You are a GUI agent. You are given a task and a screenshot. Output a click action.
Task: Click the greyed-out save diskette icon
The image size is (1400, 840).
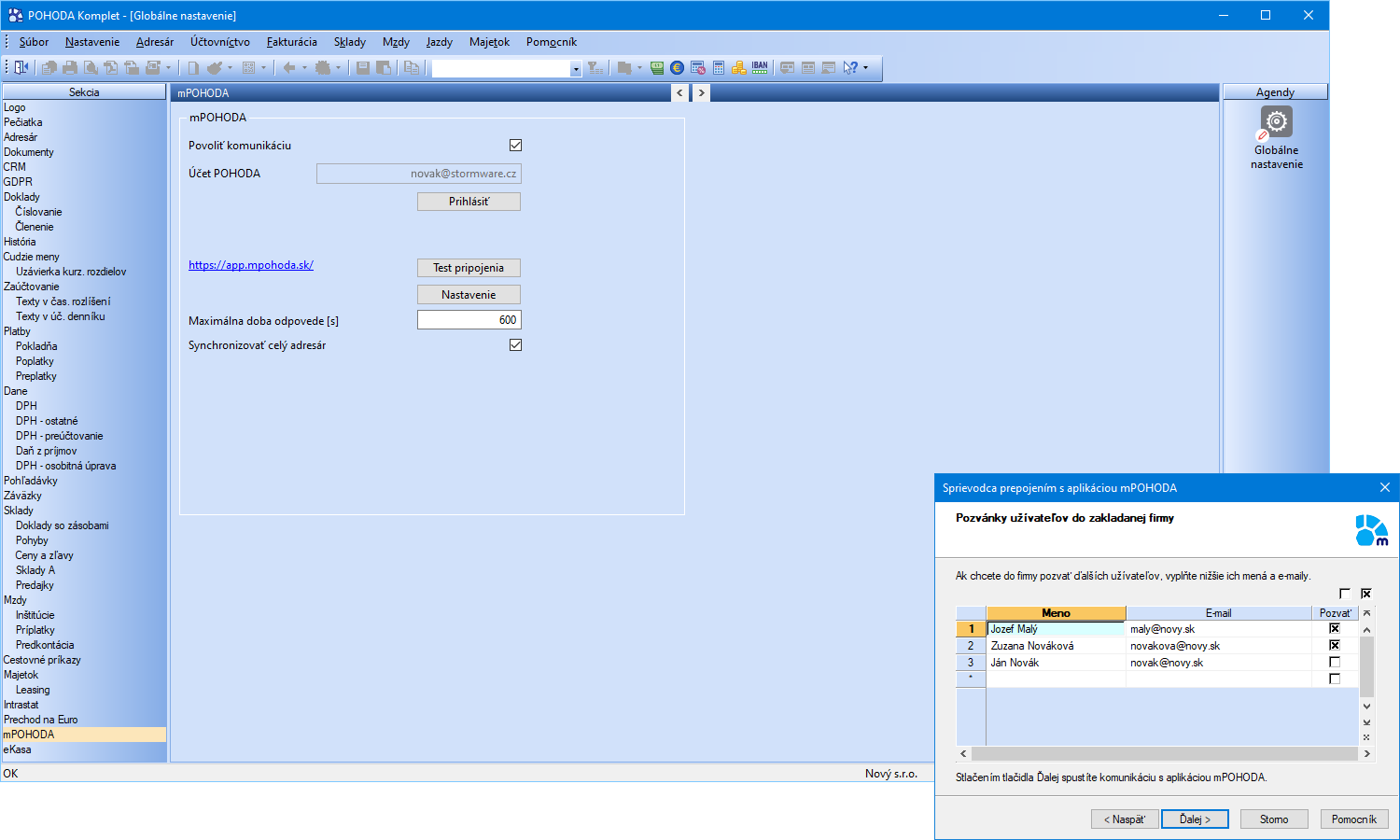[362, 67]
